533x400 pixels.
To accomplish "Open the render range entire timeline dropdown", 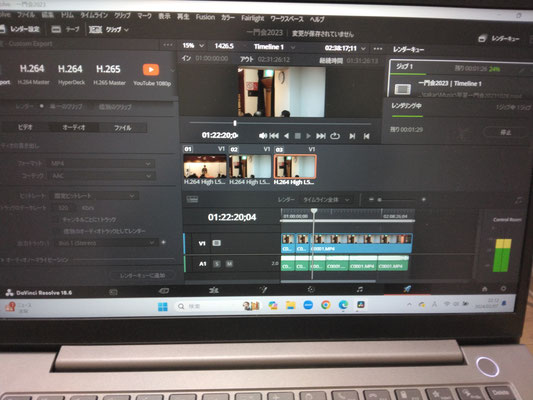I will [x=326, y=199].
